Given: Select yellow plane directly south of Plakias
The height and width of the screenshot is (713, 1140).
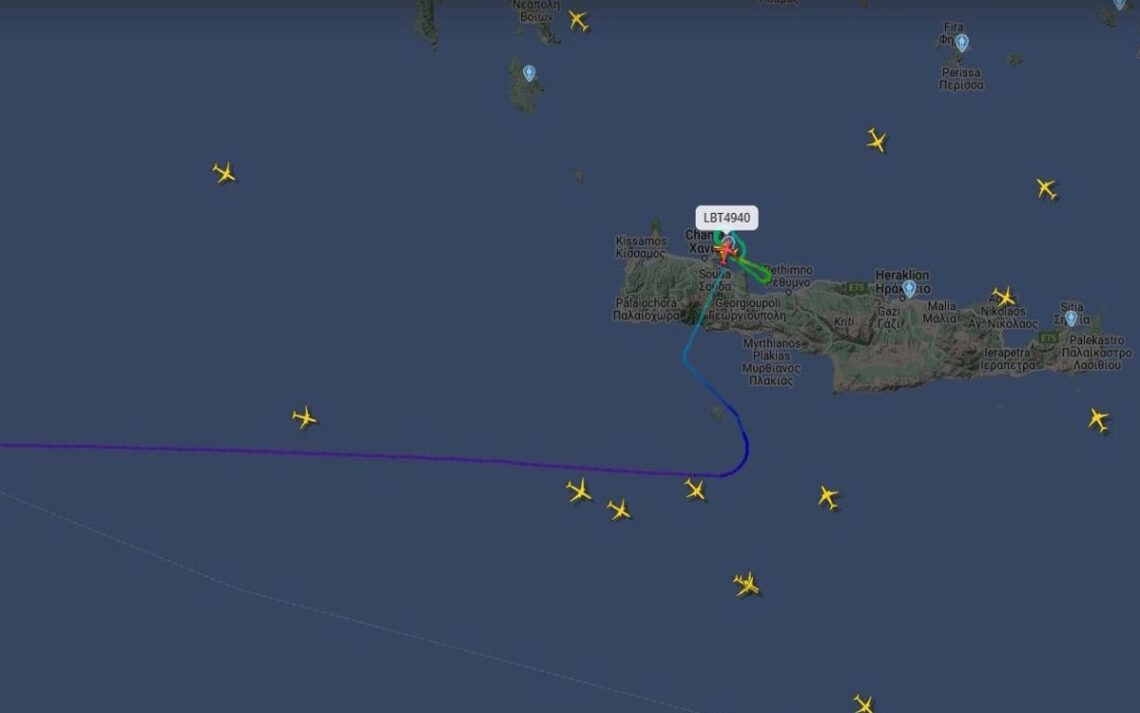Looking at the screenshot, I should [827, 497].
